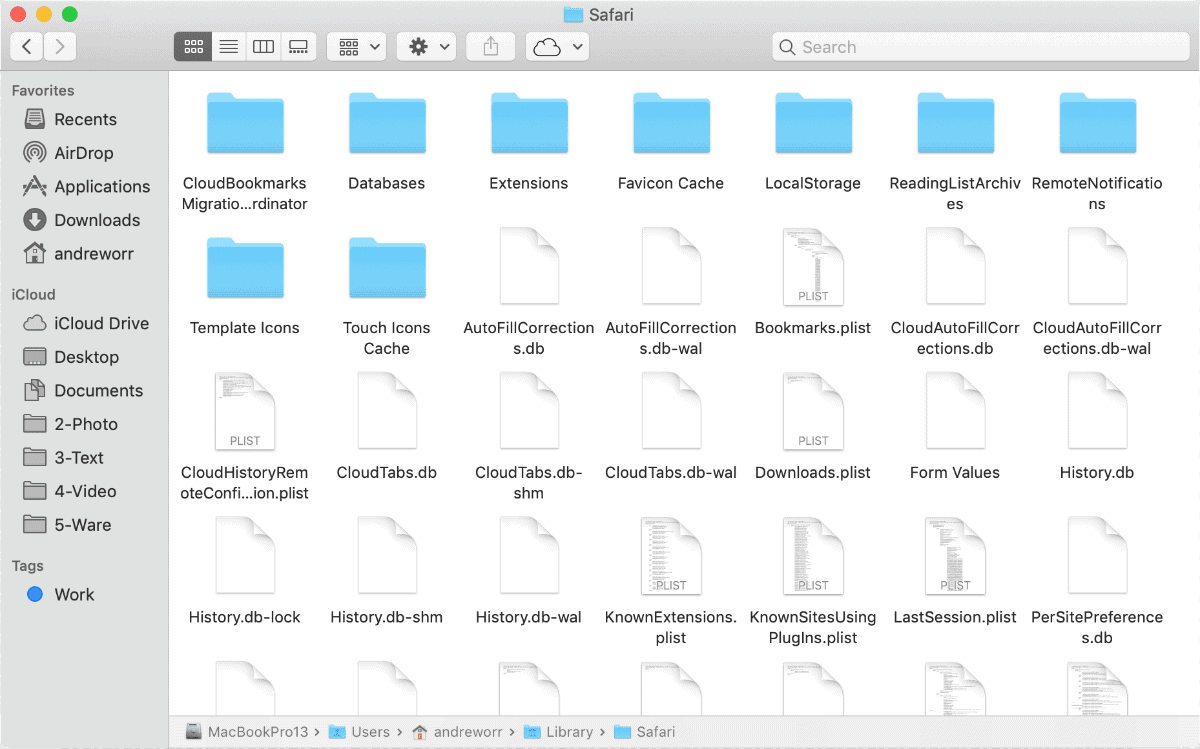Select the History.db-lock file
1200x749 pixels.
coord(245,556)
